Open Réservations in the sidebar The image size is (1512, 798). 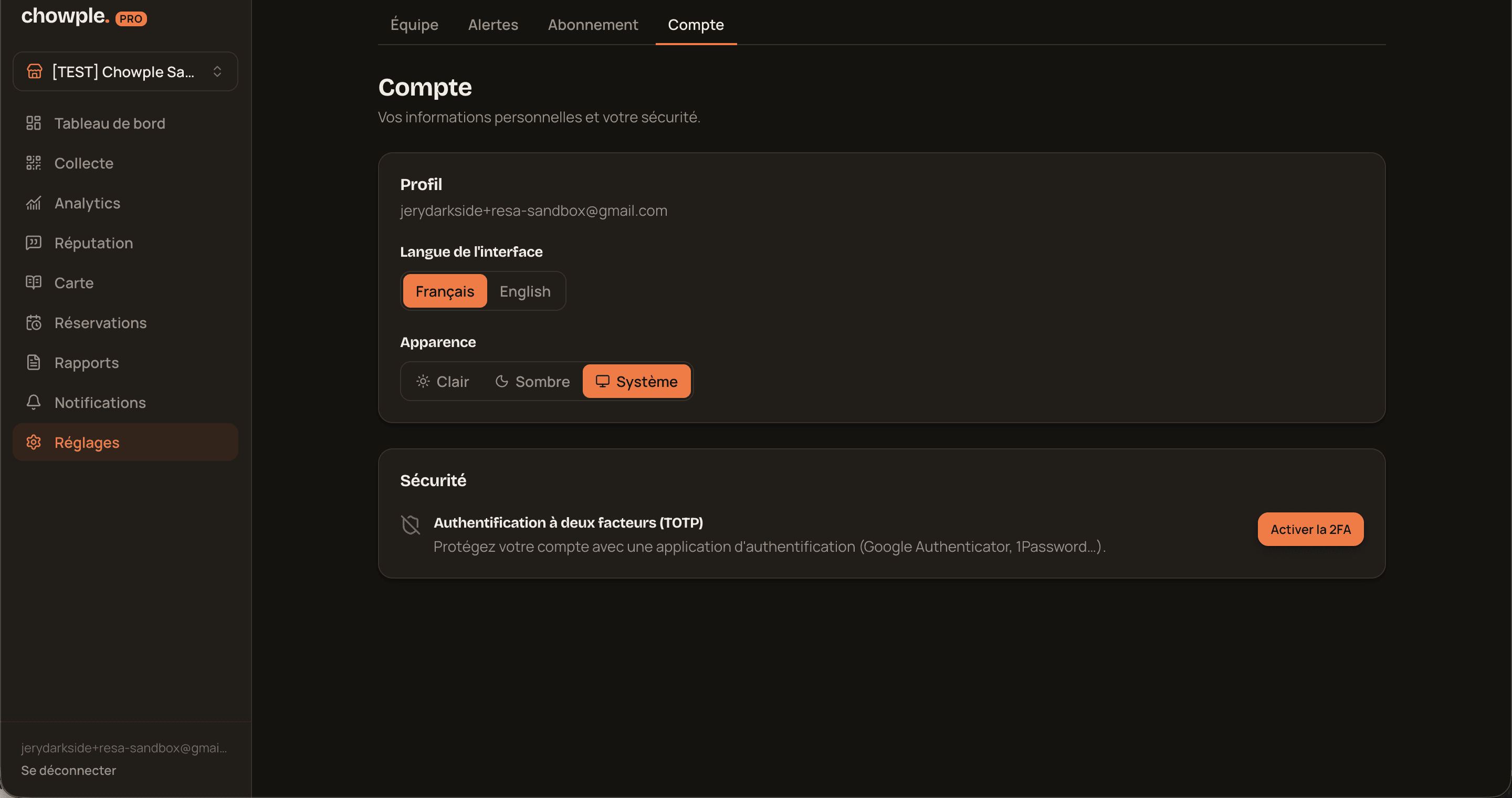125,323
